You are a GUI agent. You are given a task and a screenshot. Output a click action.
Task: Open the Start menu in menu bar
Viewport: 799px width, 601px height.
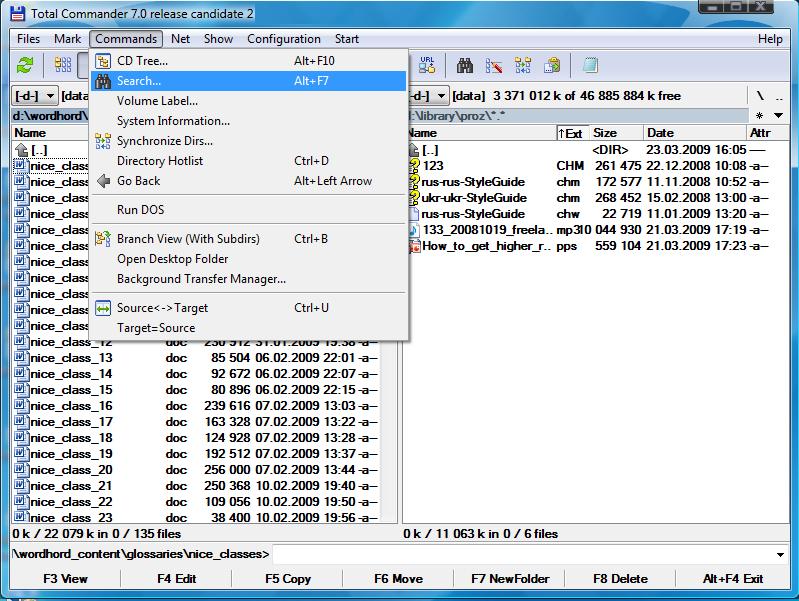click(x=347, y=39)
